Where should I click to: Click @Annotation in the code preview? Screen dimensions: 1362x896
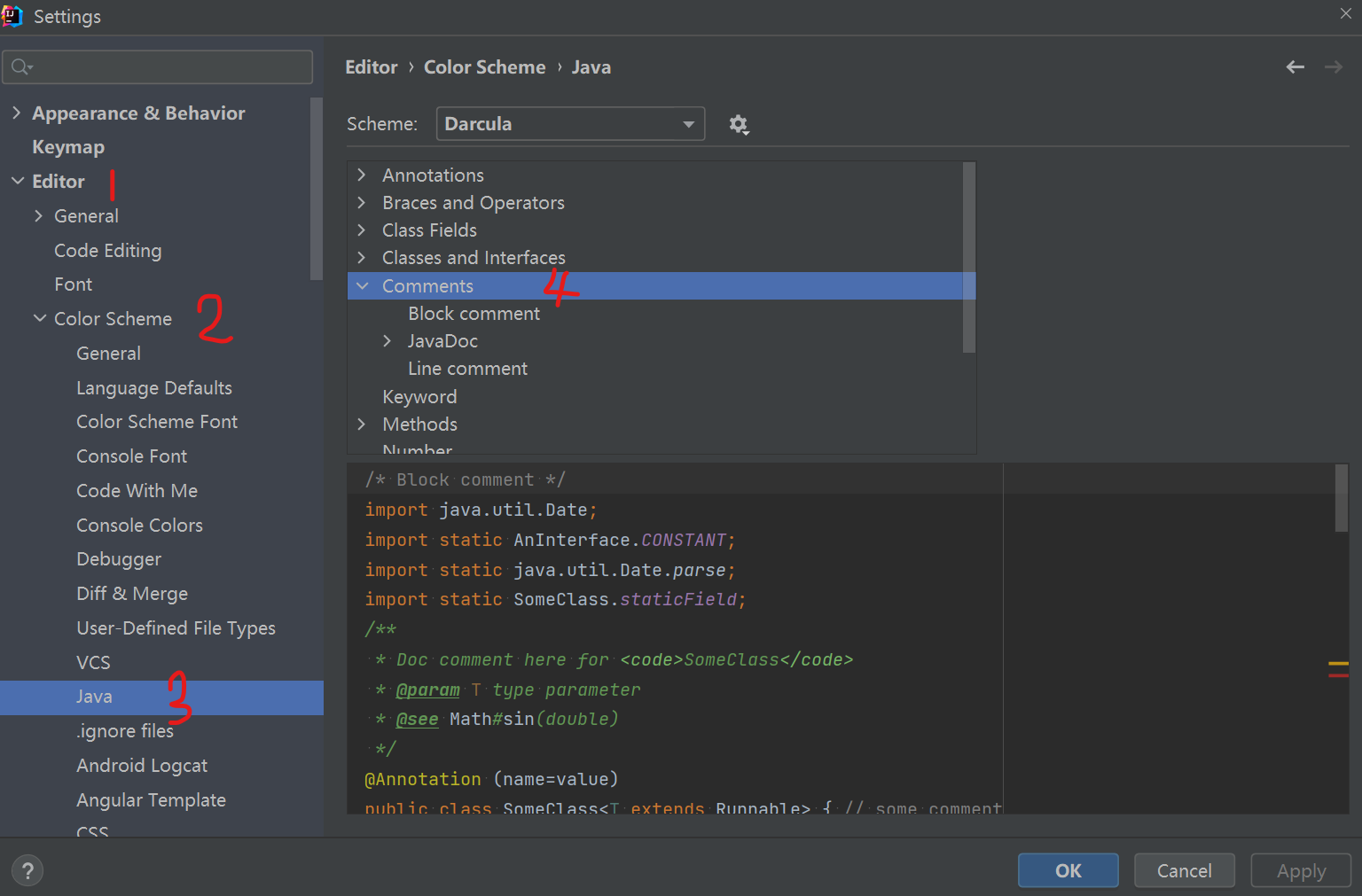tap(423, 779)
